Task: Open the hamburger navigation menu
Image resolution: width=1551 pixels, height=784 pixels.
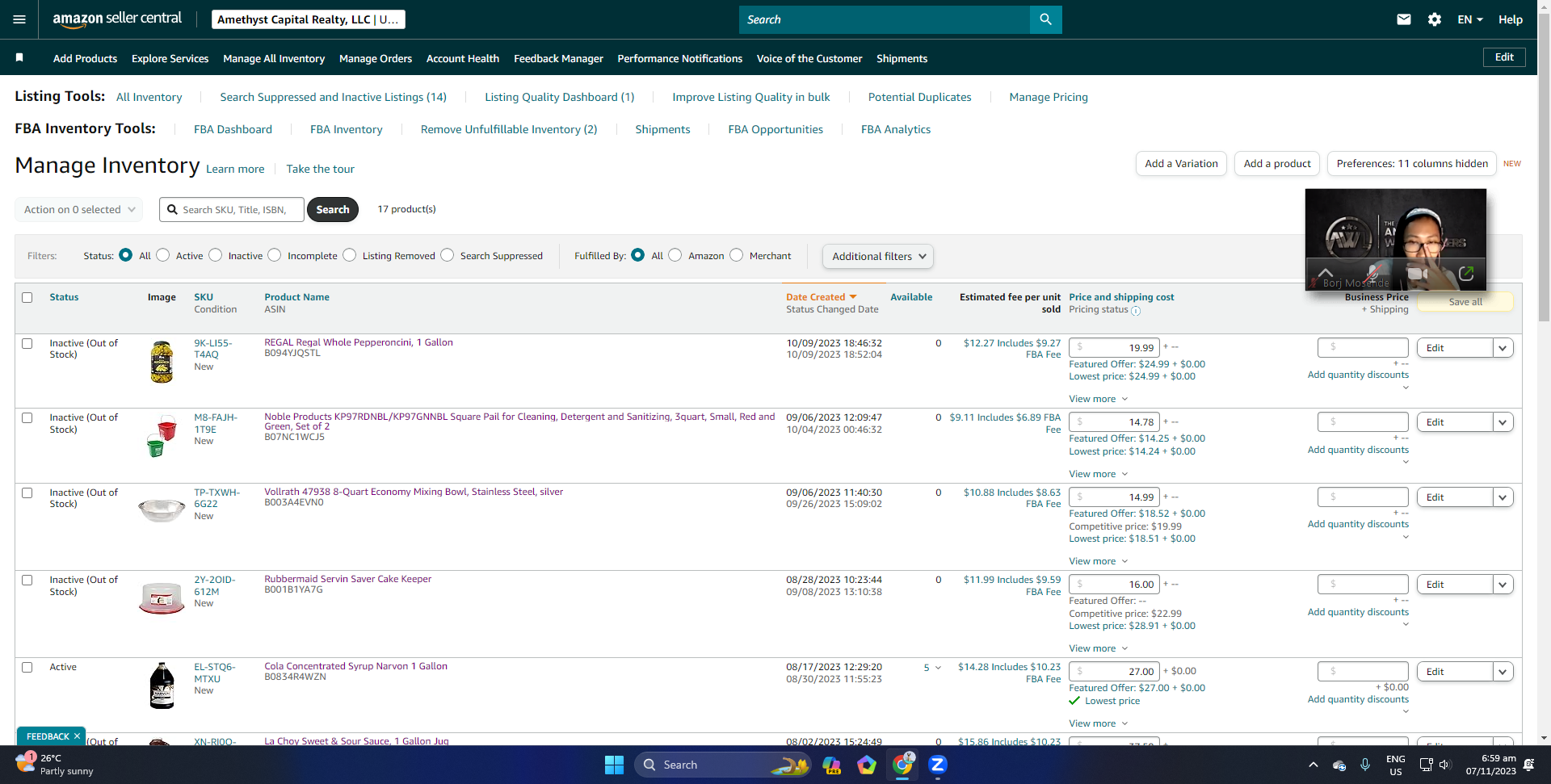Action: coord(19,19)
